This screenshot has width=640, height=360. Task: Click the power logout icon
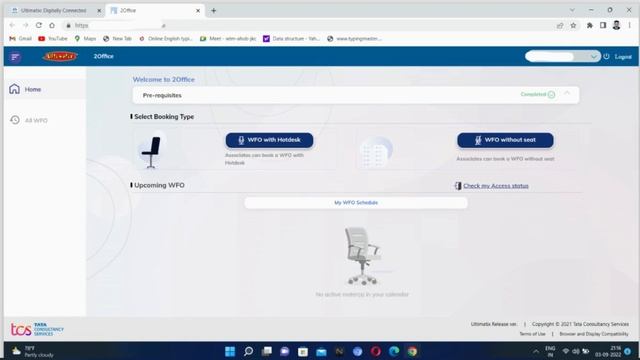tap(607, 57)
